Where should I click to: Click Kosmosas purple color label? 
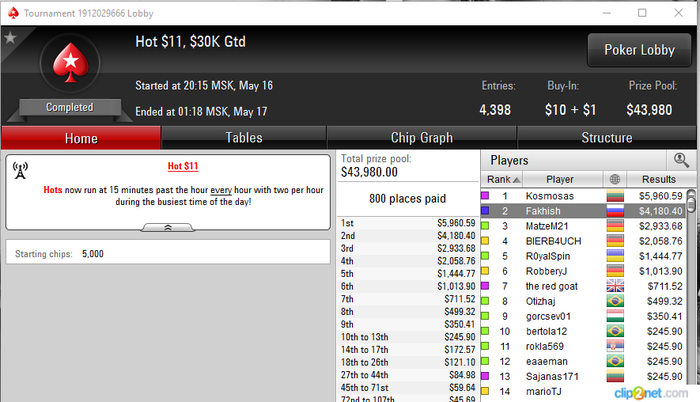[x=485, y=196]
